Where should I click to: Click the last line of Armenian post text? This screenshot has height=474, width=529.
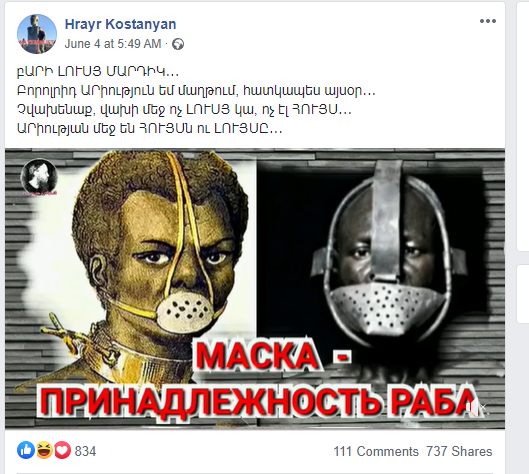149,128
